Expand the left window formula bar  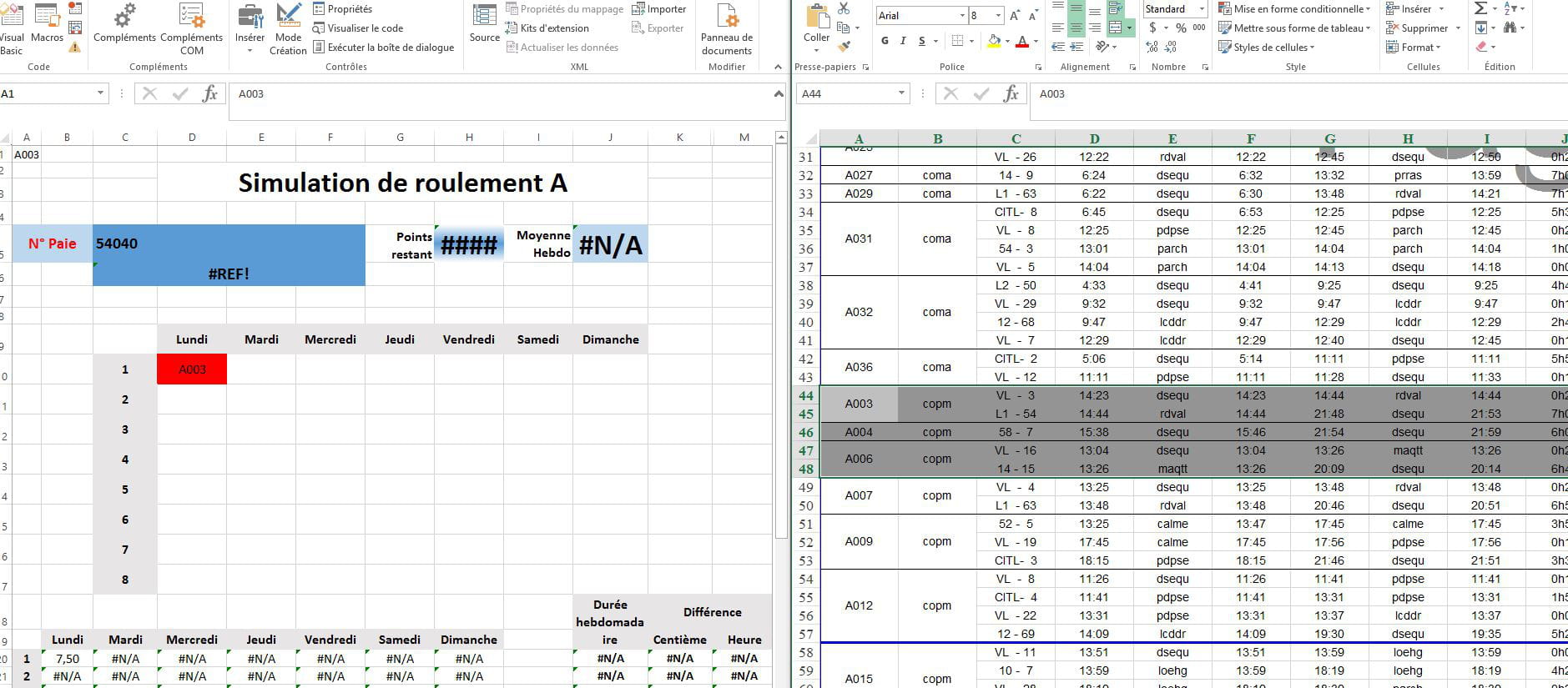tap(779, 93)
